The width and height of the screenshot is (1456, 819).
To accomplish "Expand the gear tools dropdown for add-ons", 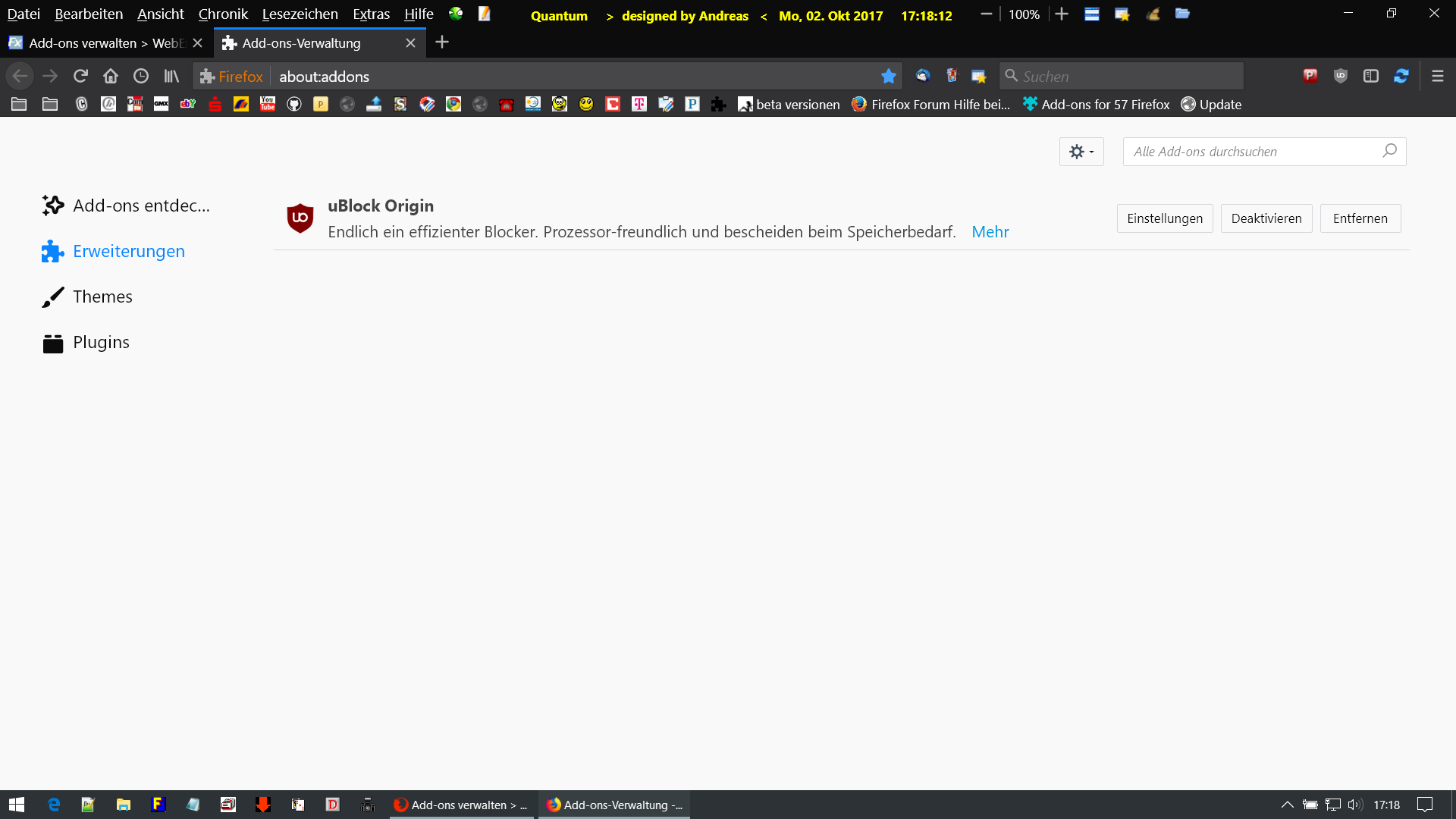I will 1081,152.
